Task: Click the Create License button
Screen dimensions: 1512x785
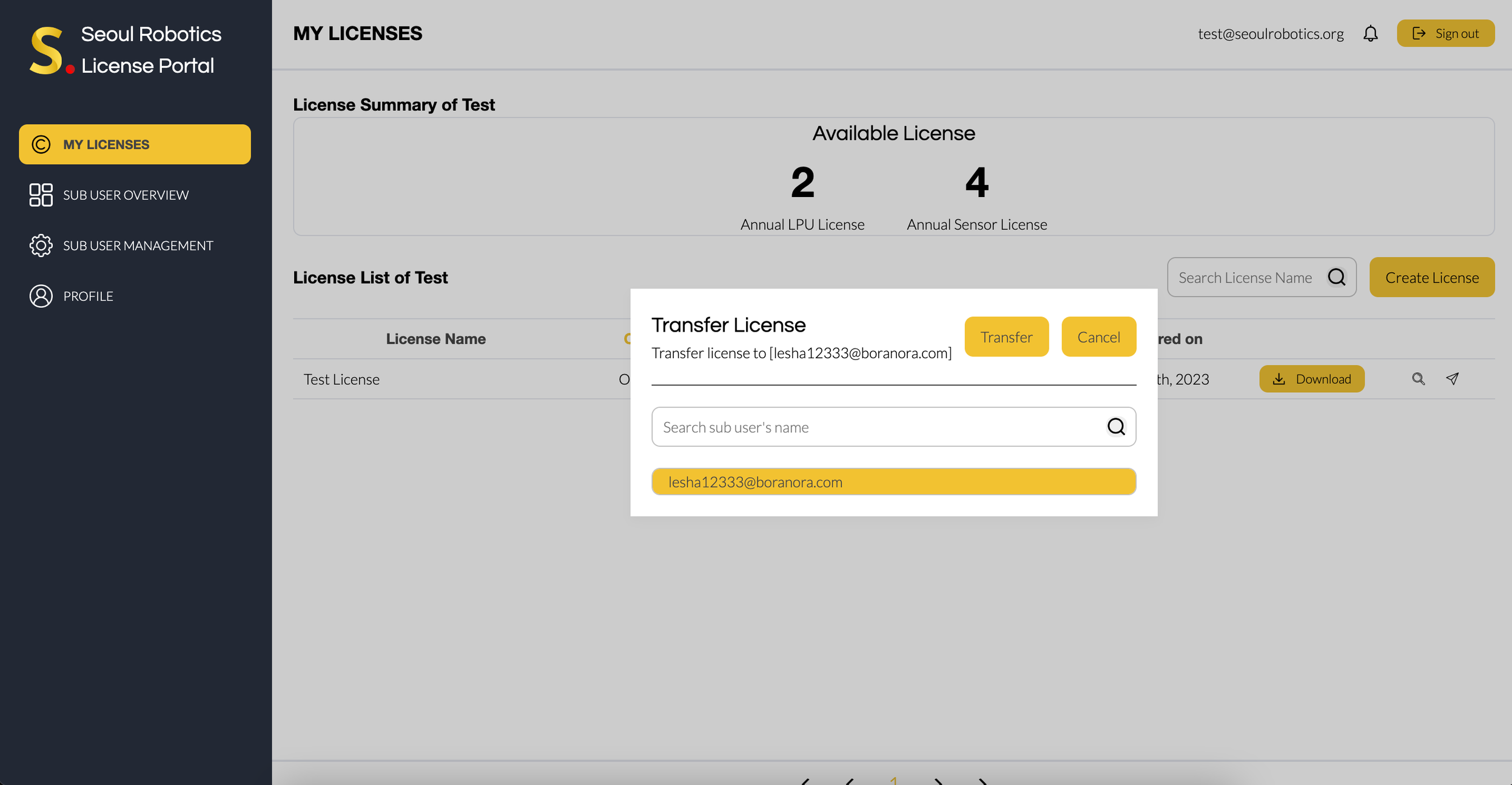Action: pyautogui.click(x=1431, y=277)
